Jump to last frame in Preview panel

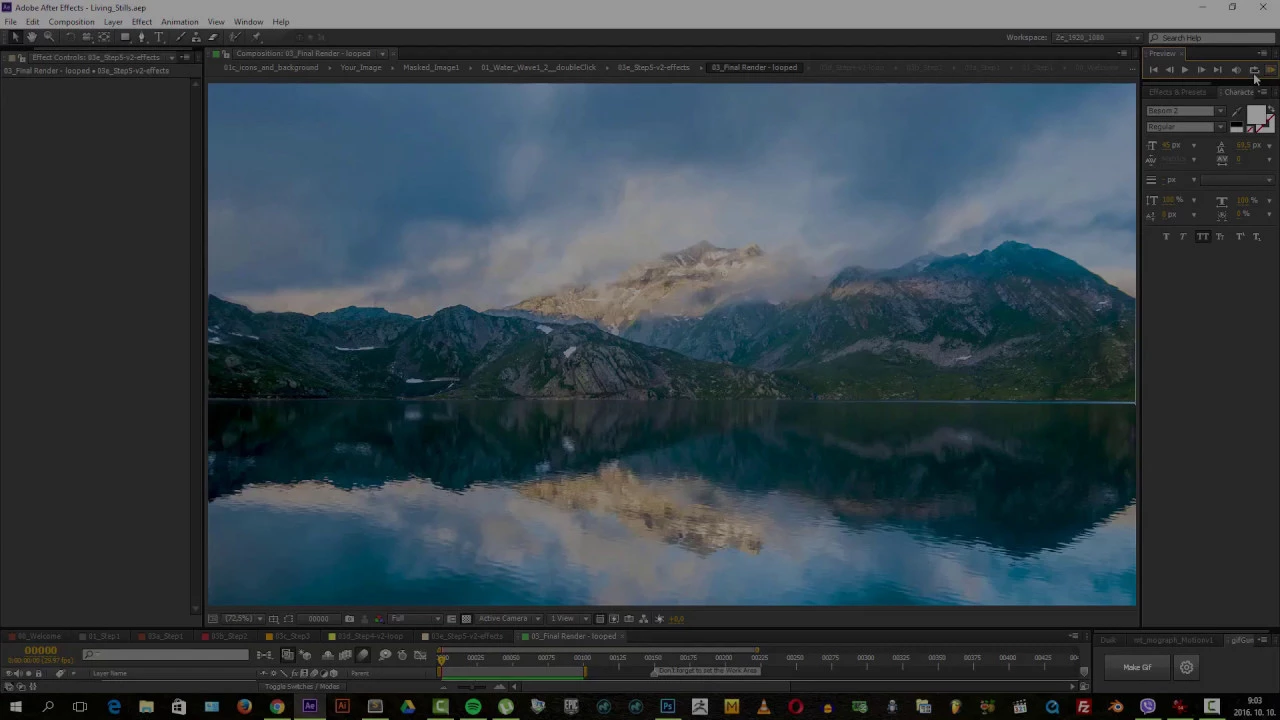[1218, 70]
